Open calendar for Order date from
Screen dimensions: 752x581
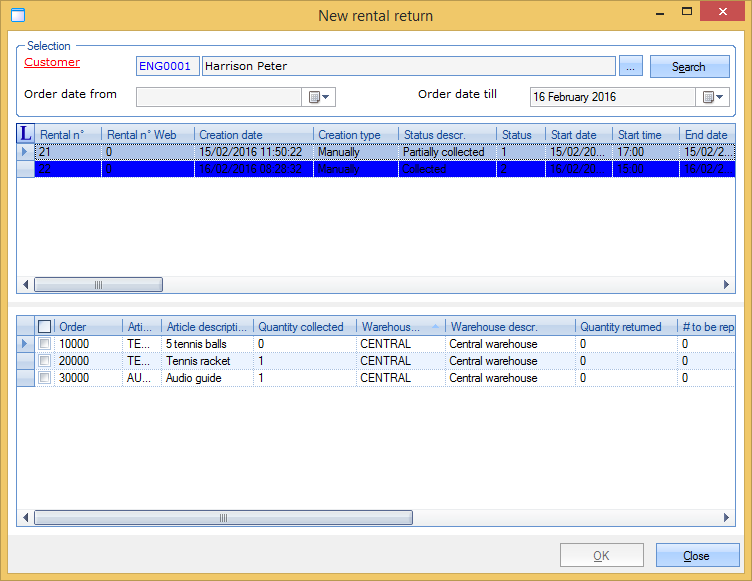point(320,97)
